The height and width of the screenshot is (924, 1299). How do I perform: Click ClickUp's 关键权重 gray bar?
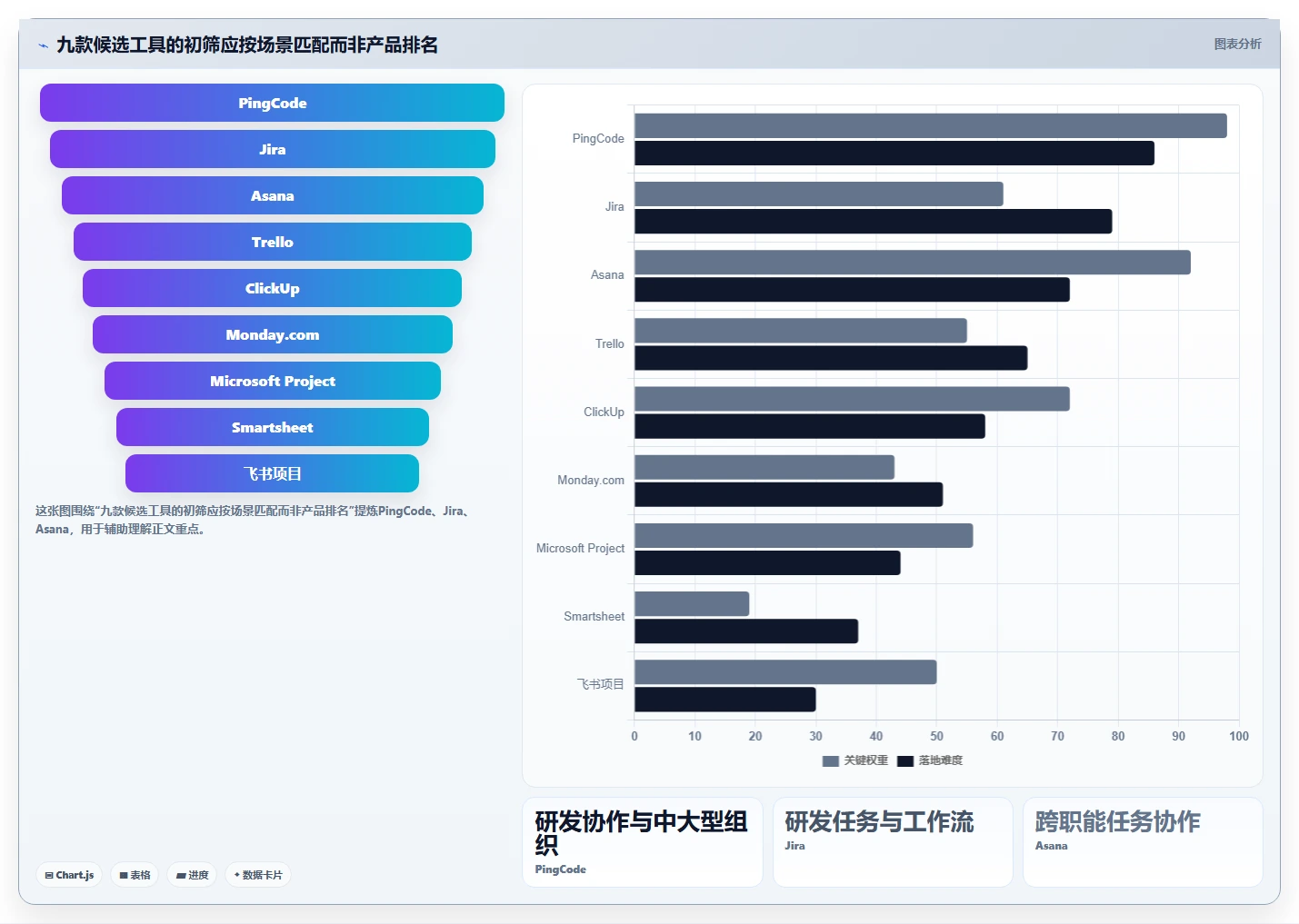coord(852,399)
